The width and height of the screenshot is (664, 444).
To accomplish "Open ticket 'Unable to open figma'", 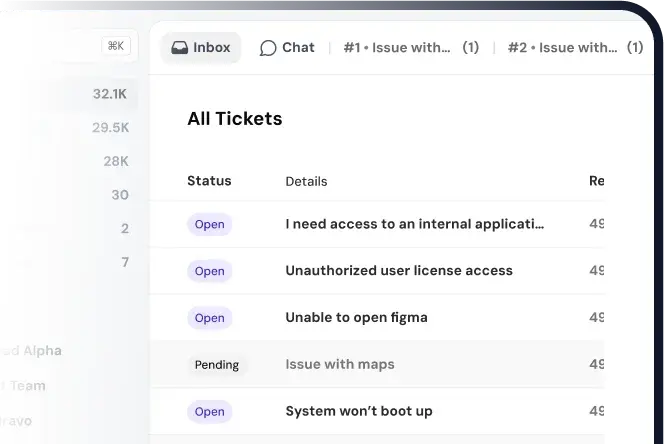I will [377, 318].
